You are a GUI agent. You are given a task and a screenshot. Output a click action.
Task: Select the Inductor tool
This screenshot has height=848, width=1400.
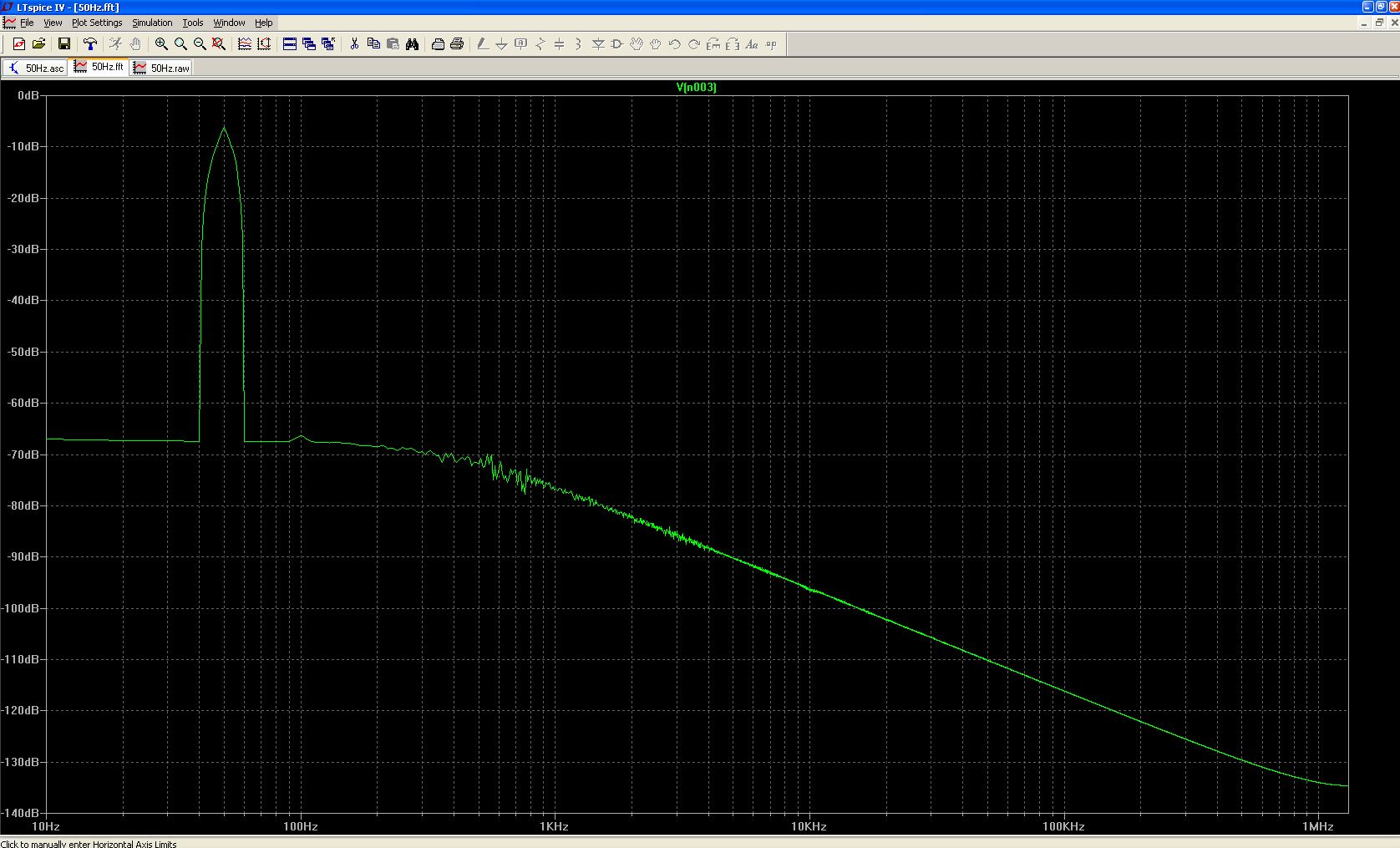578,44
